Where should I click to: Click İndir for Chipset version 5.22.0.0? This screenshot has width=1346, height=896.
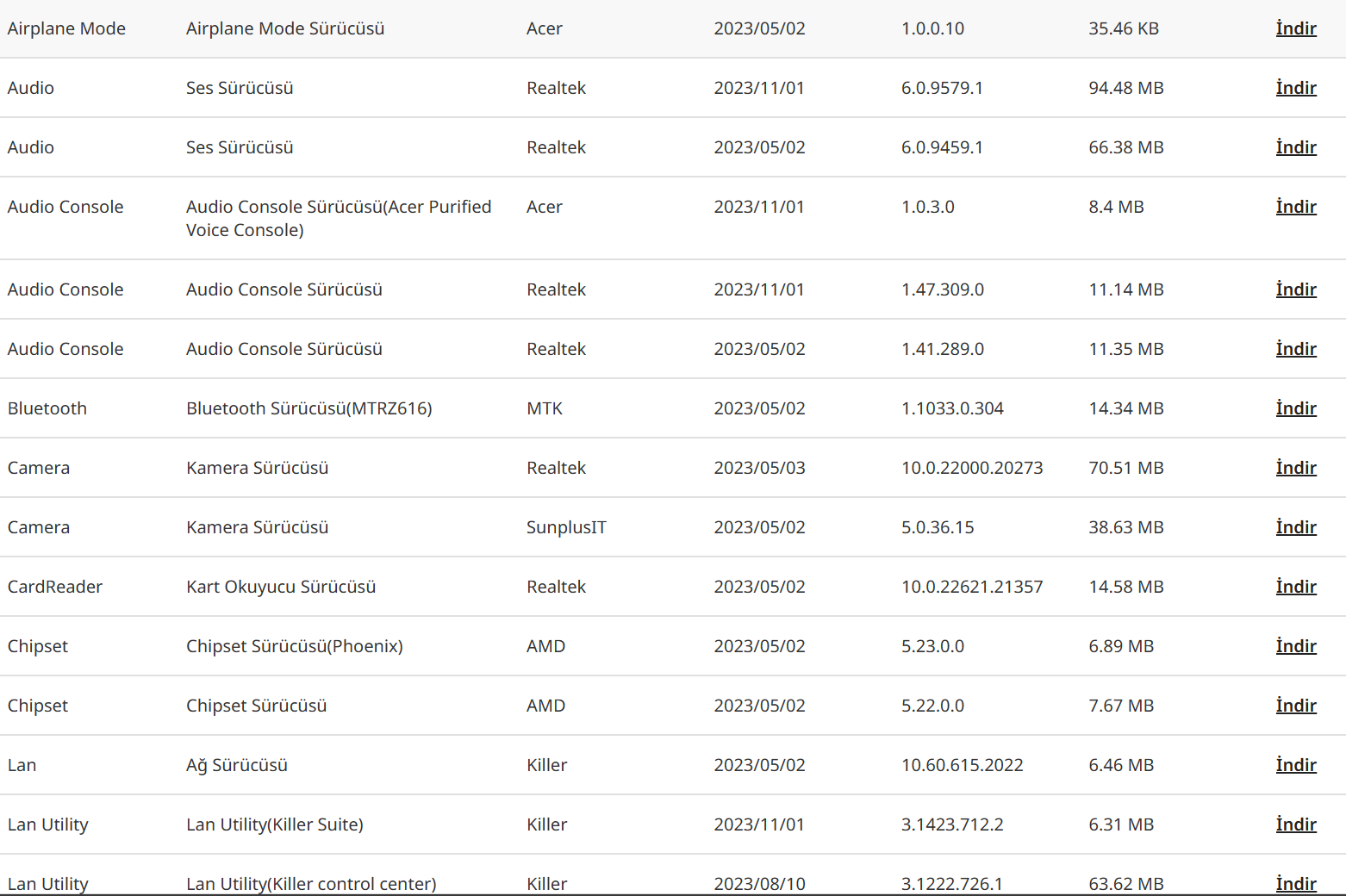point(1296,706)
